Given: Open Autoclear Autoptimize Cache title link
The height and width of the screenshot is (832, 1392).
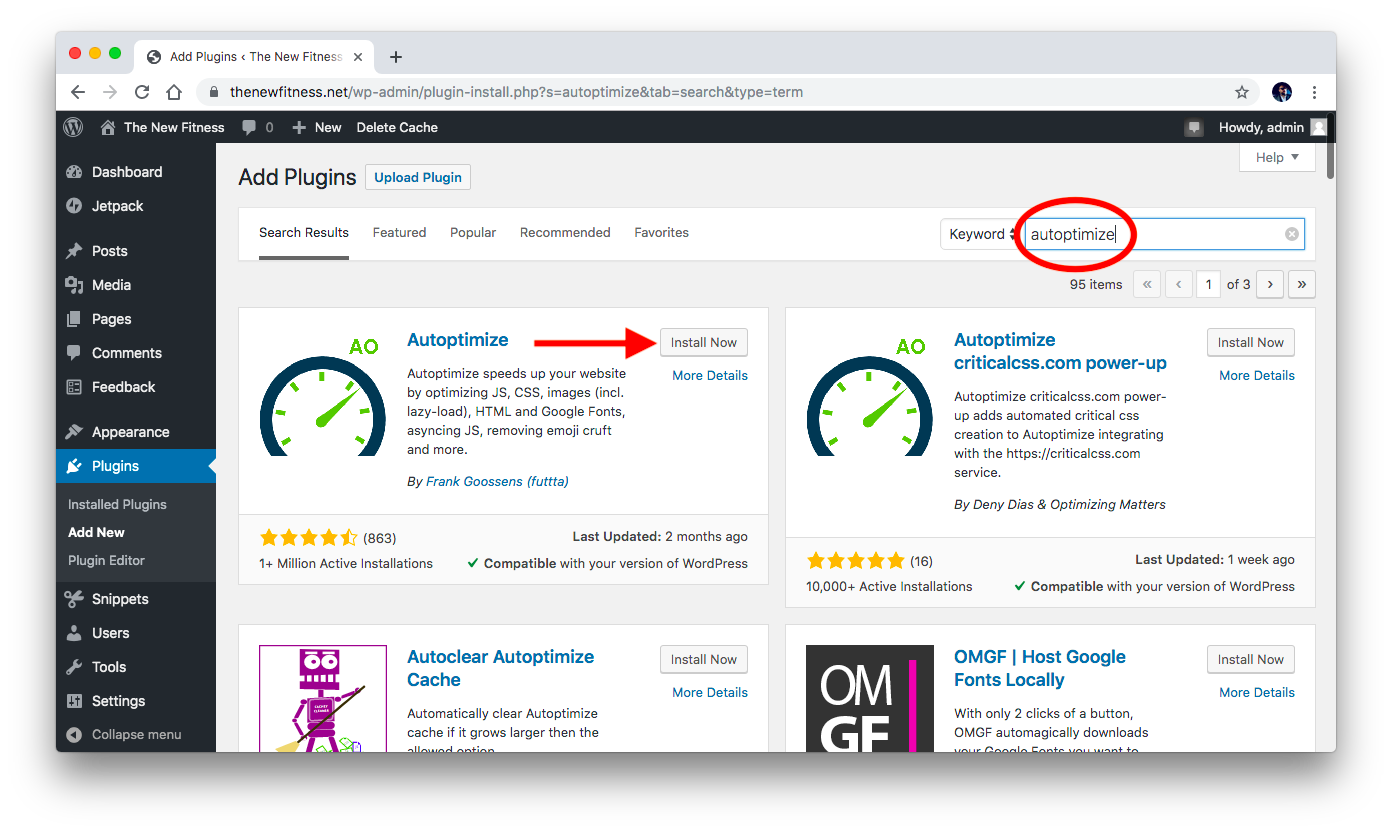Looking at the screenshot, I should [501, 668].
